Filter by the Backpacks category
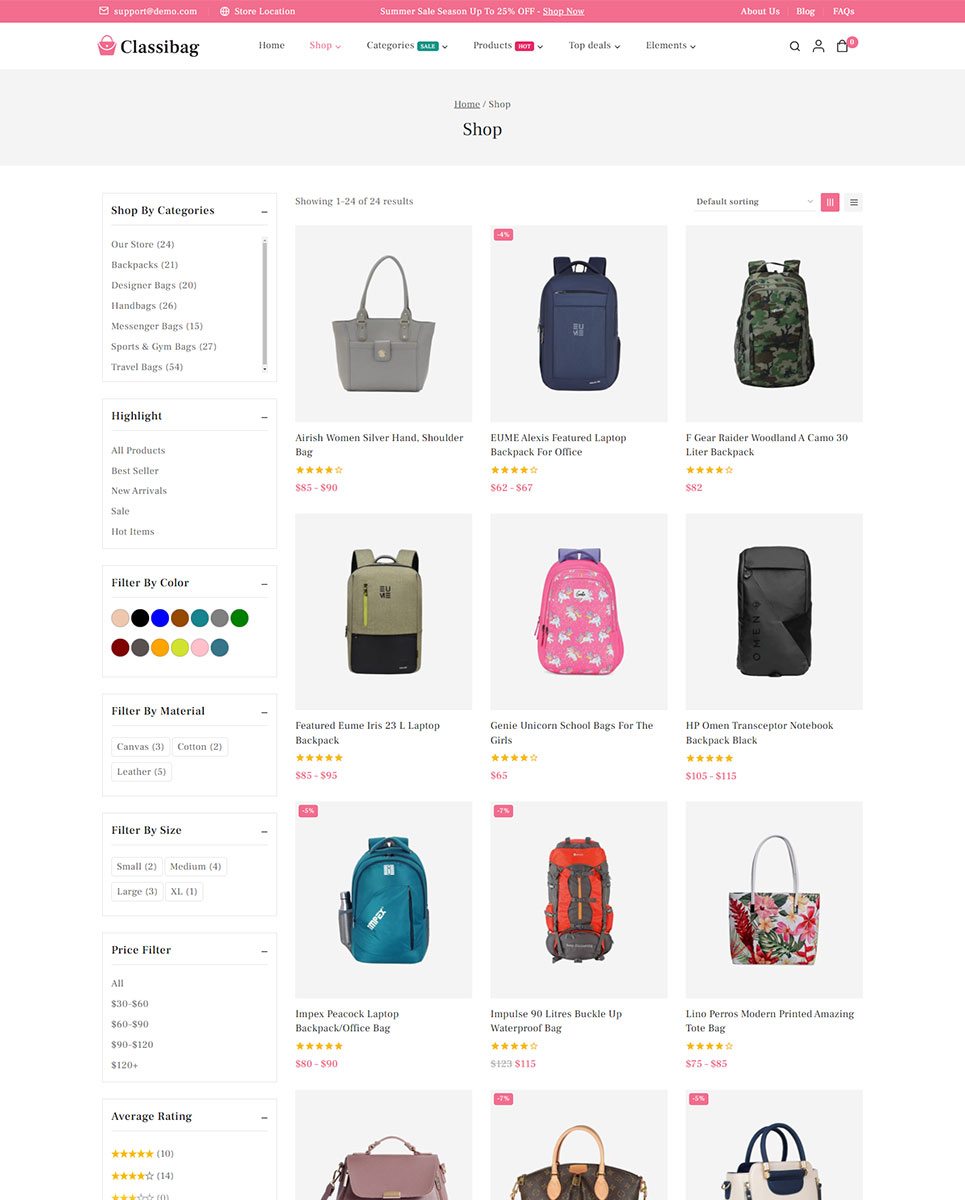965x1200 pixels. (x=144, y=265)
